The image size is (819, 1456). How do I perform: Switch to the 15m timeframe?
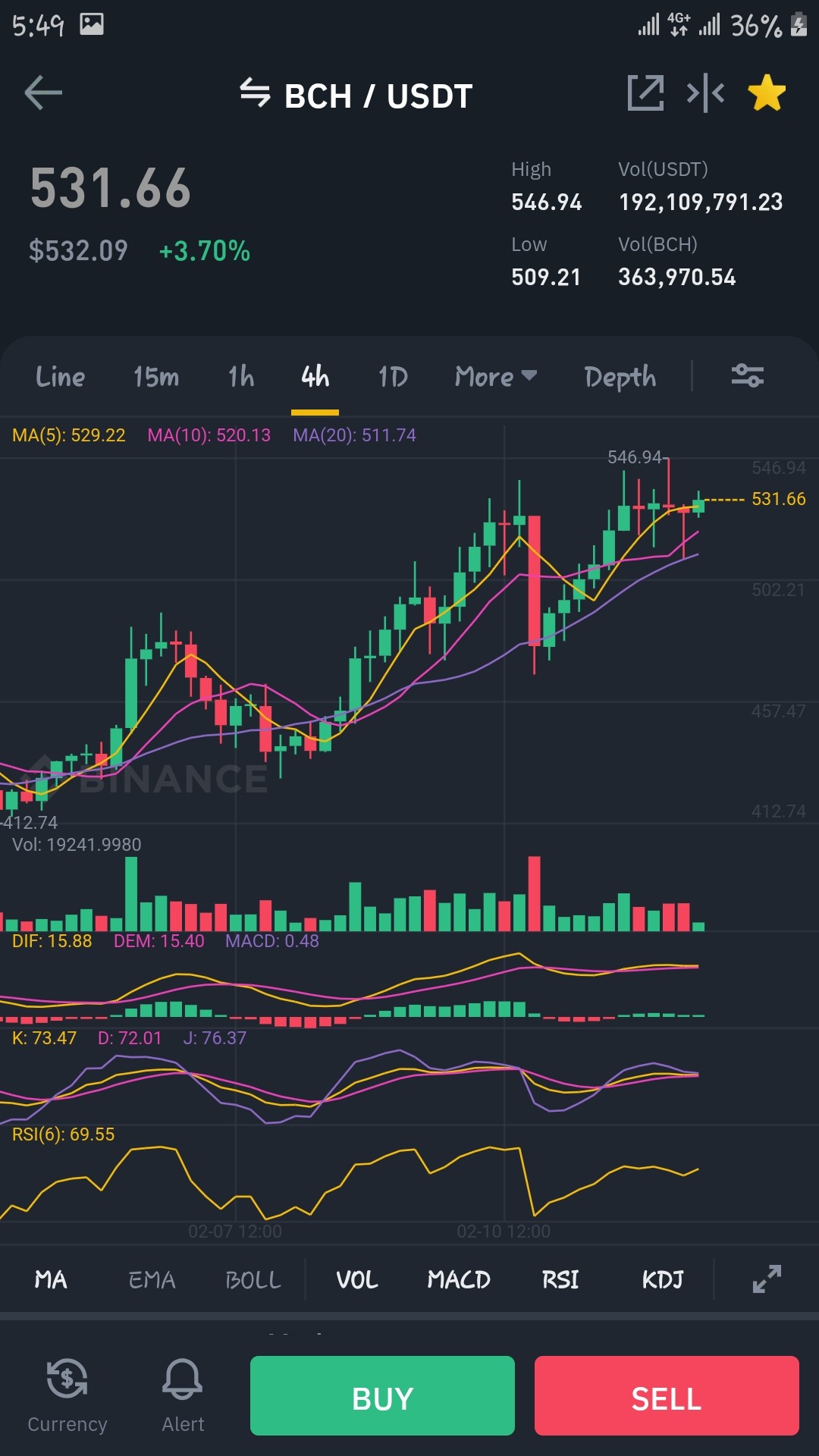156,376
